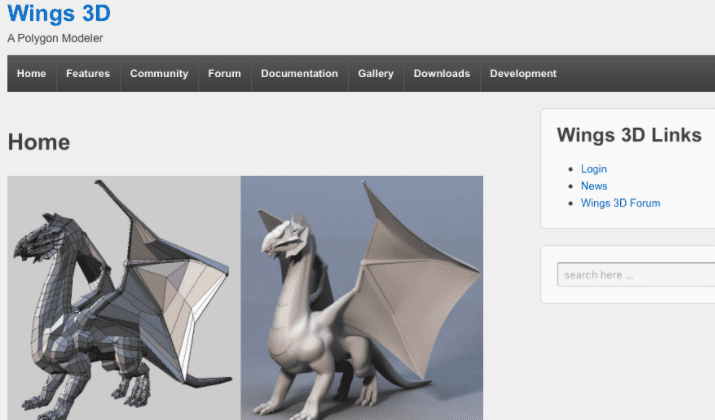
Task: Select the 'Wings 3D Links' sidebar heading
Action: pyautogui.click(x=629, y=135)
